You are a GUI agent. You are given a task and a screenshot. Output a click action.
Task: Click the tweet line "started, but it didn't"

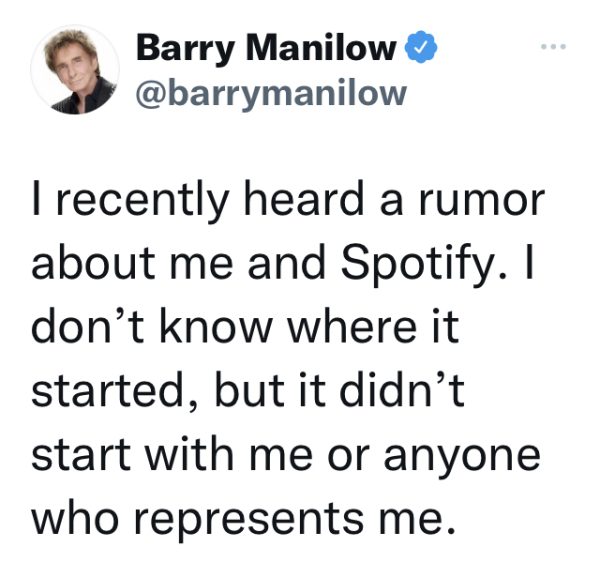pyautogui.click(x=248, y=392)
